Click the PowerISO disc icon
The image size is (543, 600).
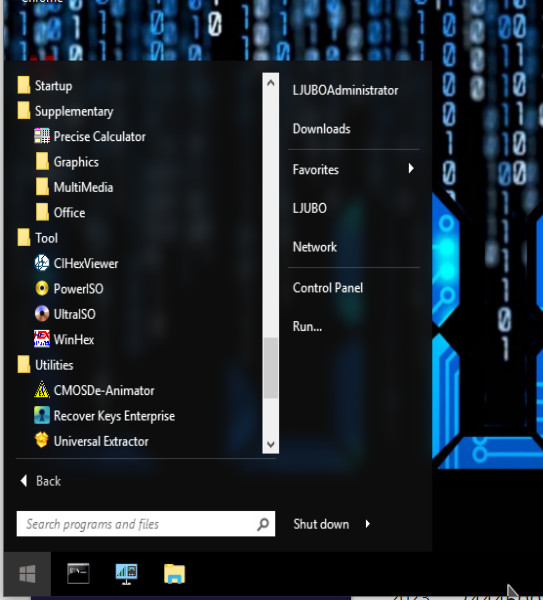pos(42,289)
